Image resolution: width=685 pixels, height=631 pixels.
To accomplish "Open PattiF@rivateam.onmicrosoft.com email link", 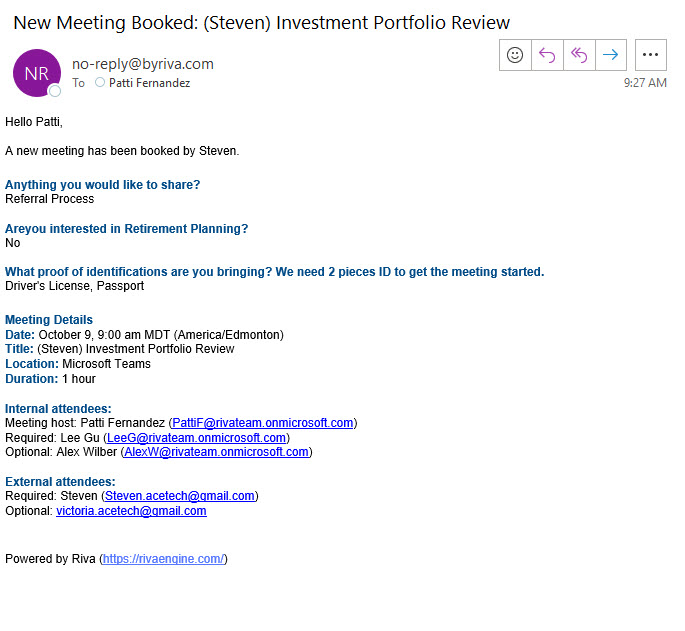I will pos(262,423).
